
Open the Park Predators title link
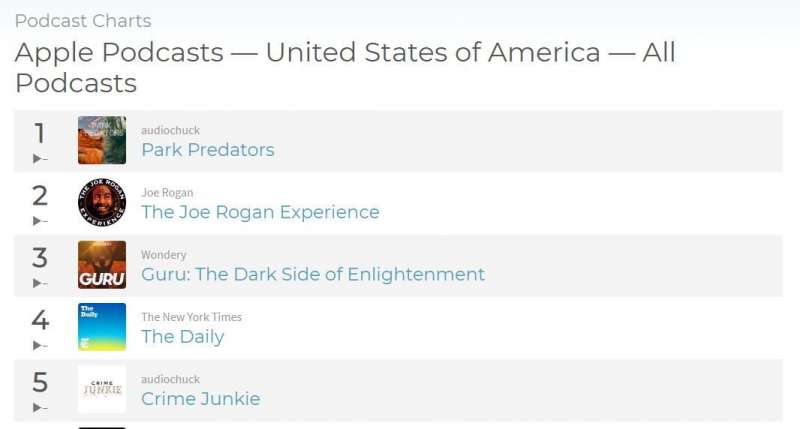pos(208,150)
